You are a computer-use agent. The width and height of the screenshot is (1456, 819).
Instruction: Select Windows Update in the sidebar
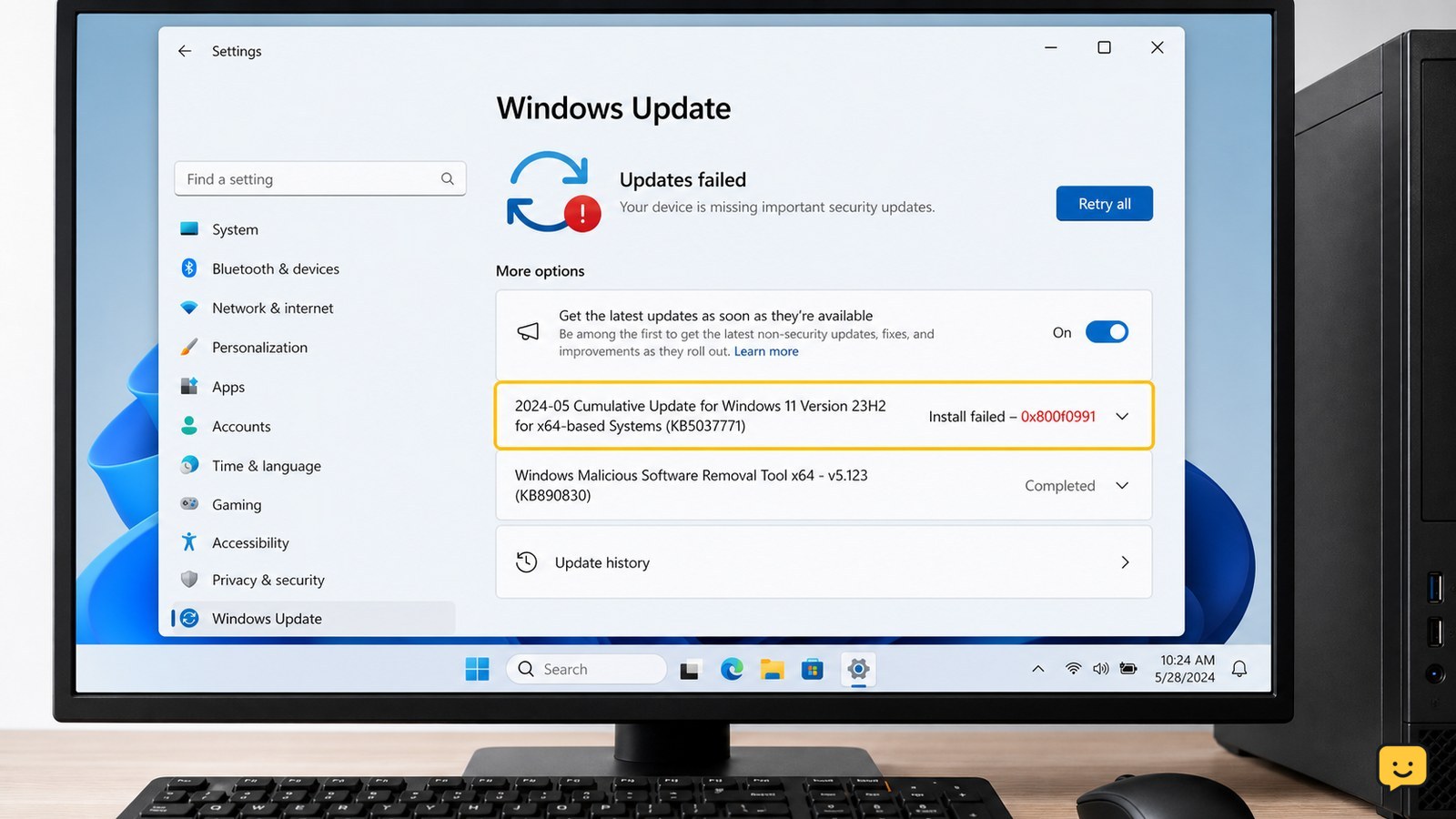pyautogui.click(x=313, y=619)
